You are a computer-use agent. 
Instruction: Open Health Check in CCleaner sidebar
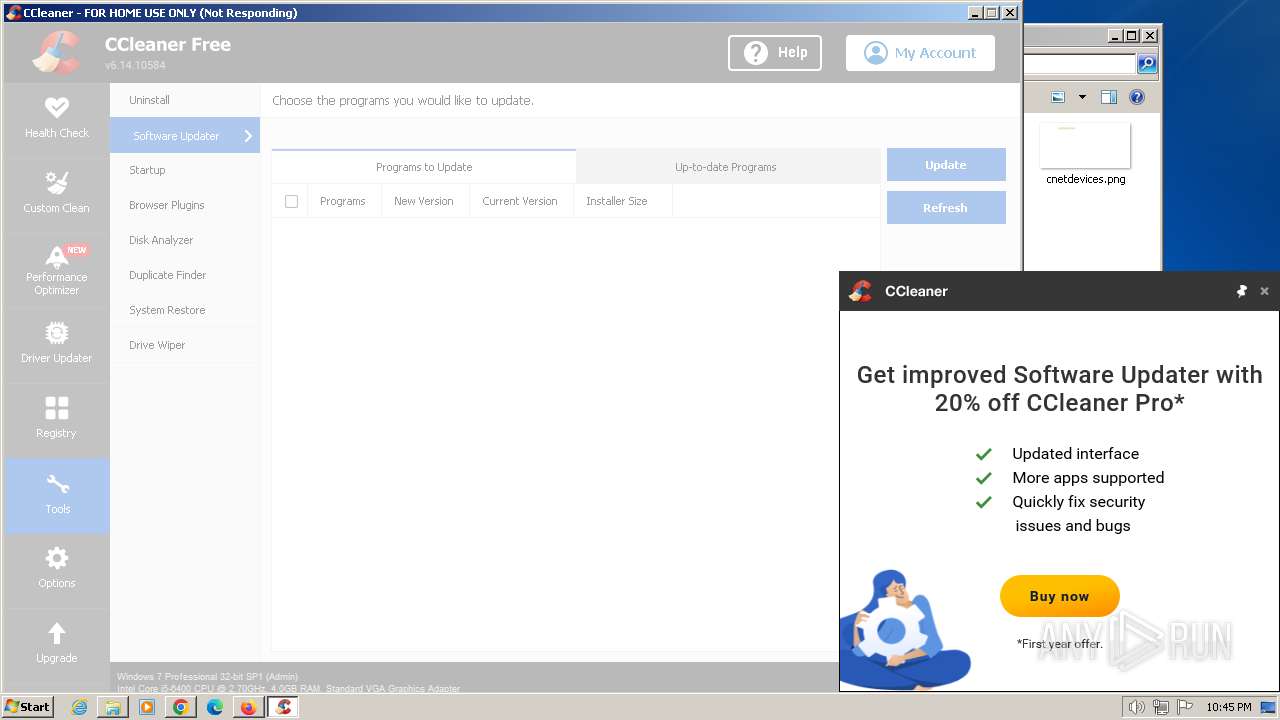pyautogui.click(x=56, y=118)
